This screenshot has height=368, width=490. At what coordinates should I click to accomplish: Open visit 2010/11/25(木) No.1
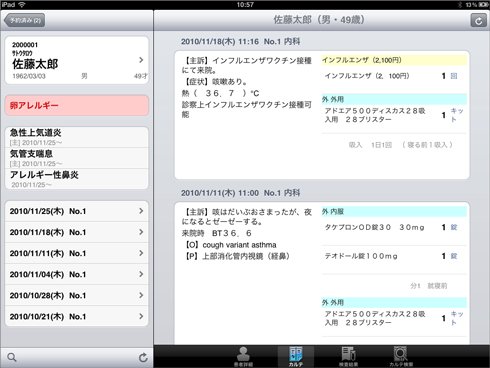pyautogui.click(x=77, y=211)
